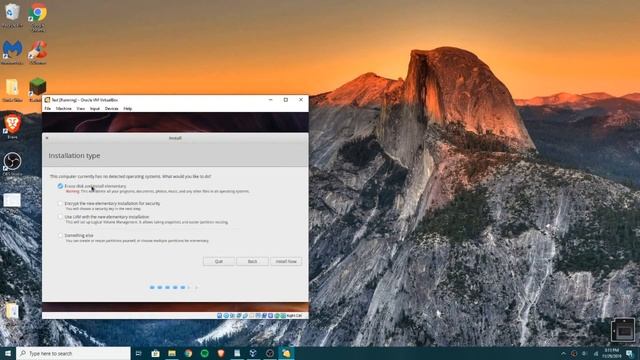Open the VirtualBox View menu
Screen dimensions: 640x360
[81, 109]
